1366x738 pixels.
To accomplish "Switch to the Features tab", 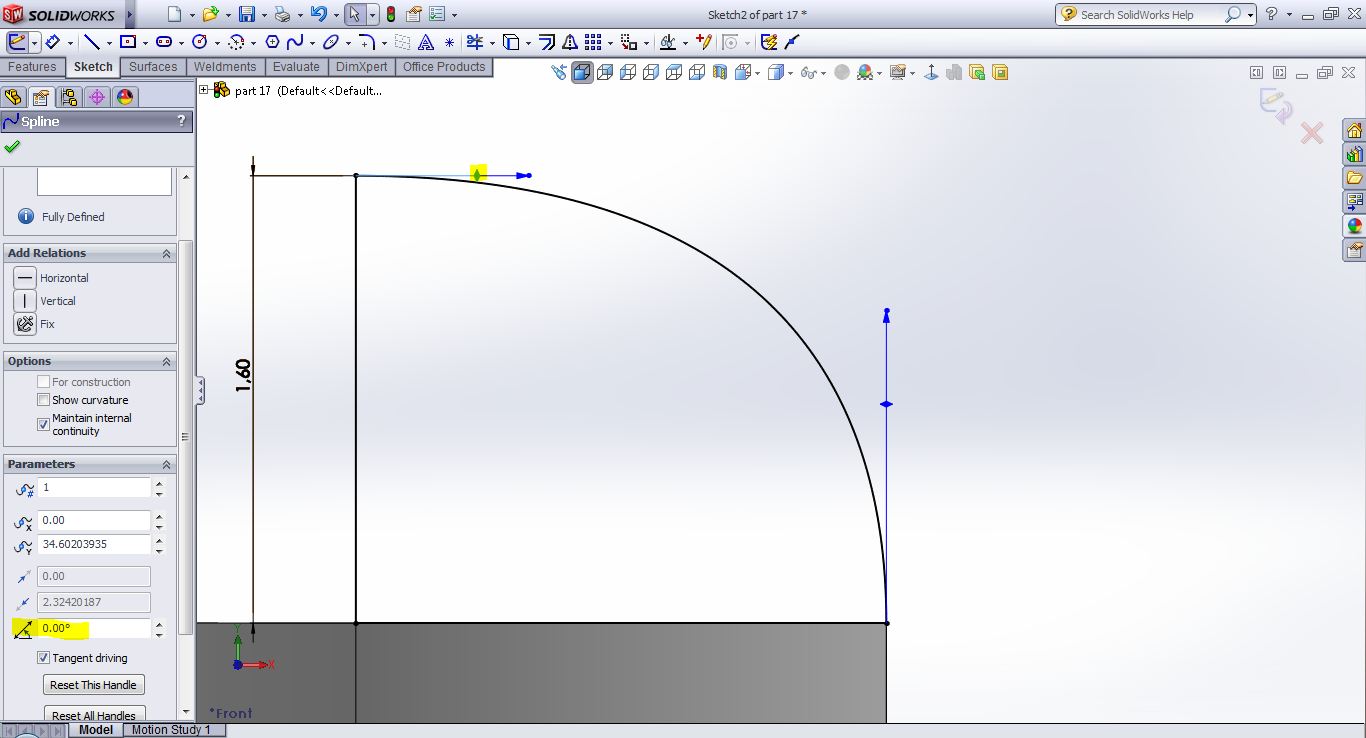I will pyautogui.click(x=32, y=67).
